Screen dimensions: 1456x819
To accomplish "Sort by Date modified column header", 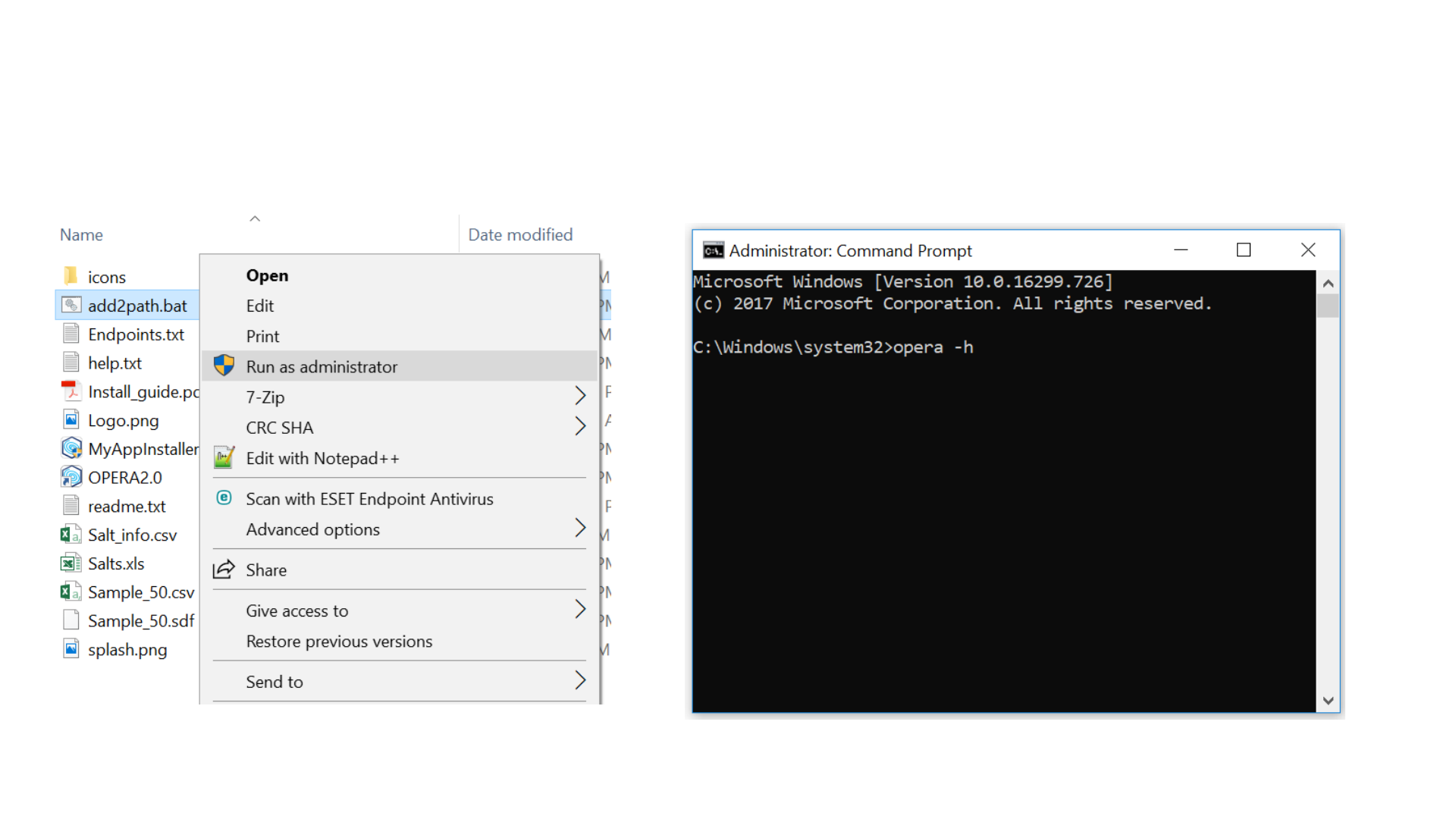I will click(x=520, y=235).
